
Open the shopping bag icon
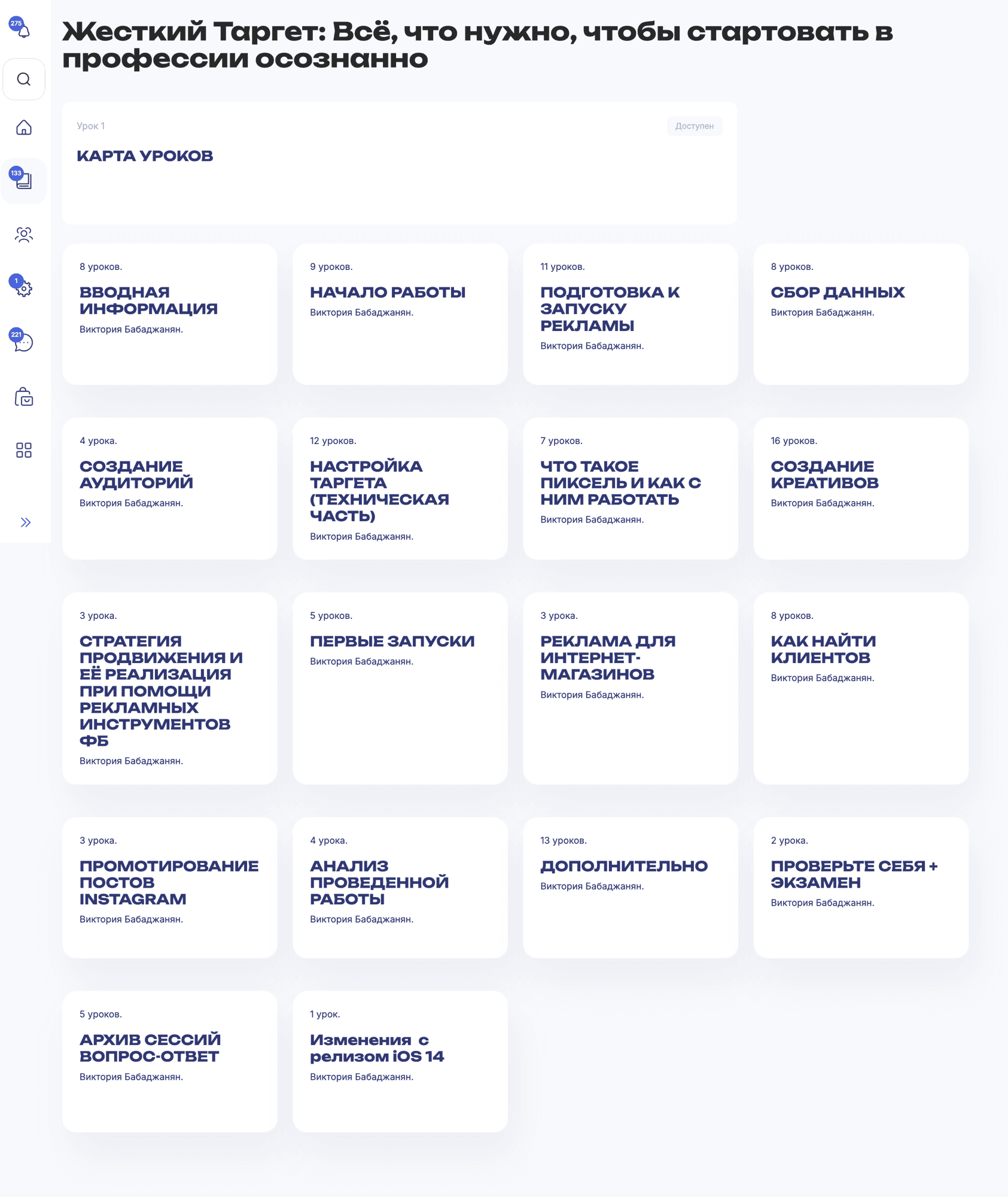pos(24,396)
